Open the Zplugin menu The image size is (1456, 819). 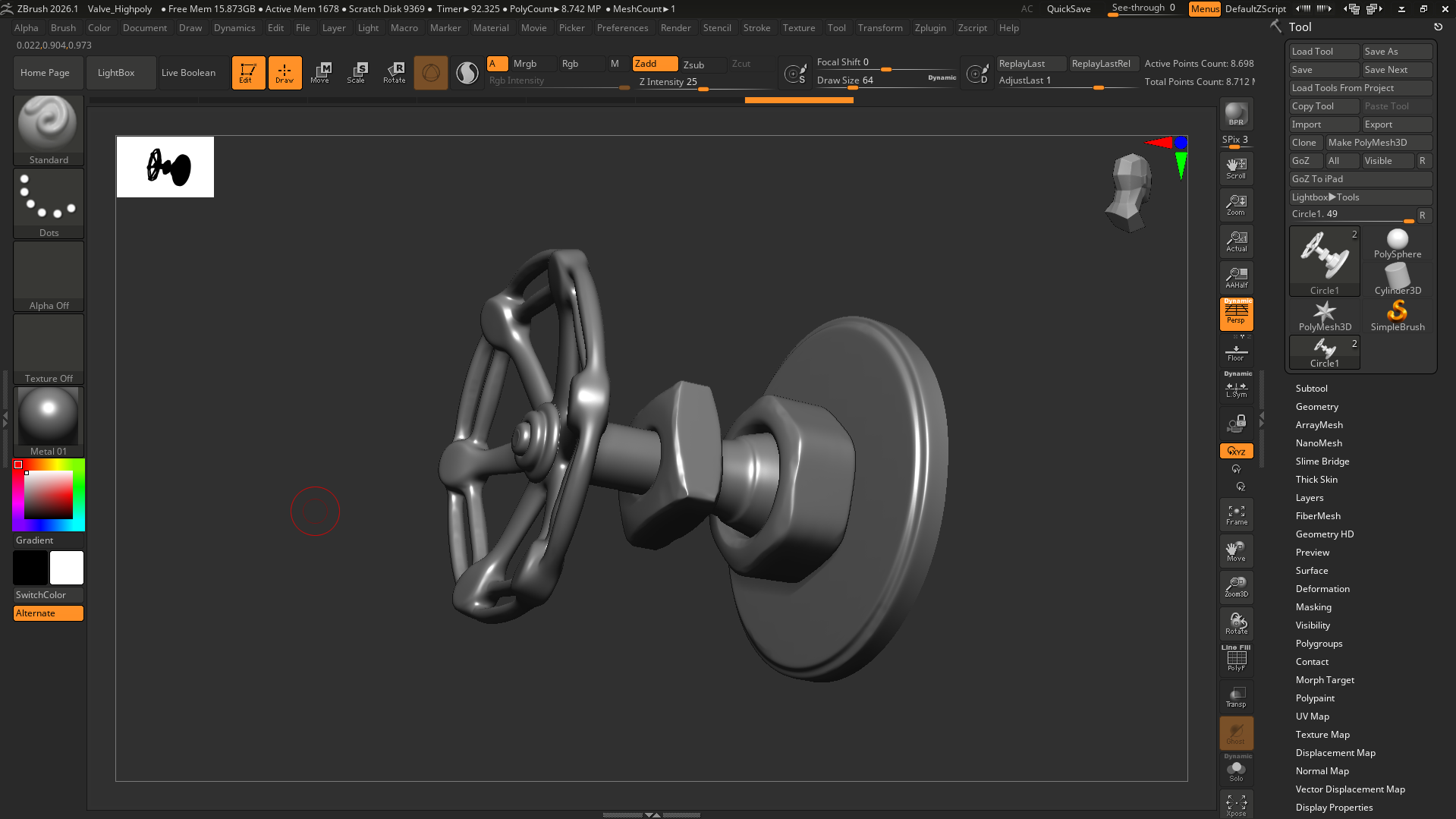click(x=930, y=28)
